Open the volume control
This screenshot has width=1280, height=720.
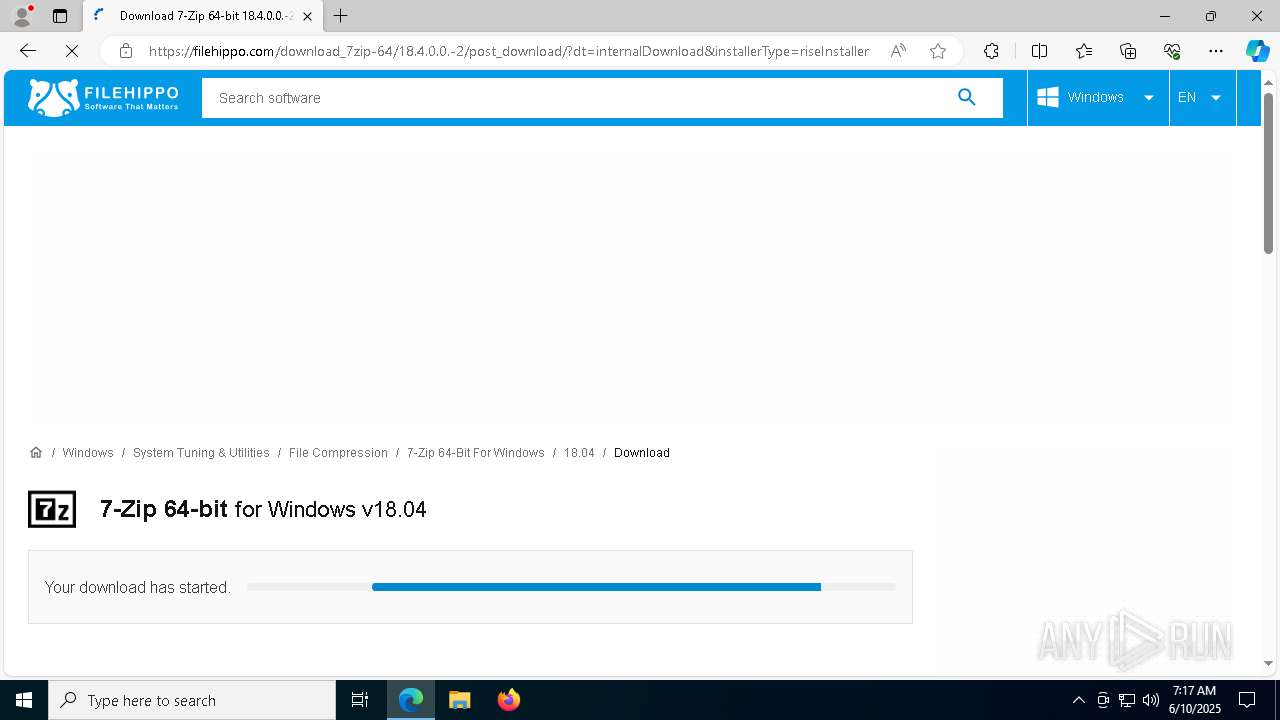tap(1151, 700)
